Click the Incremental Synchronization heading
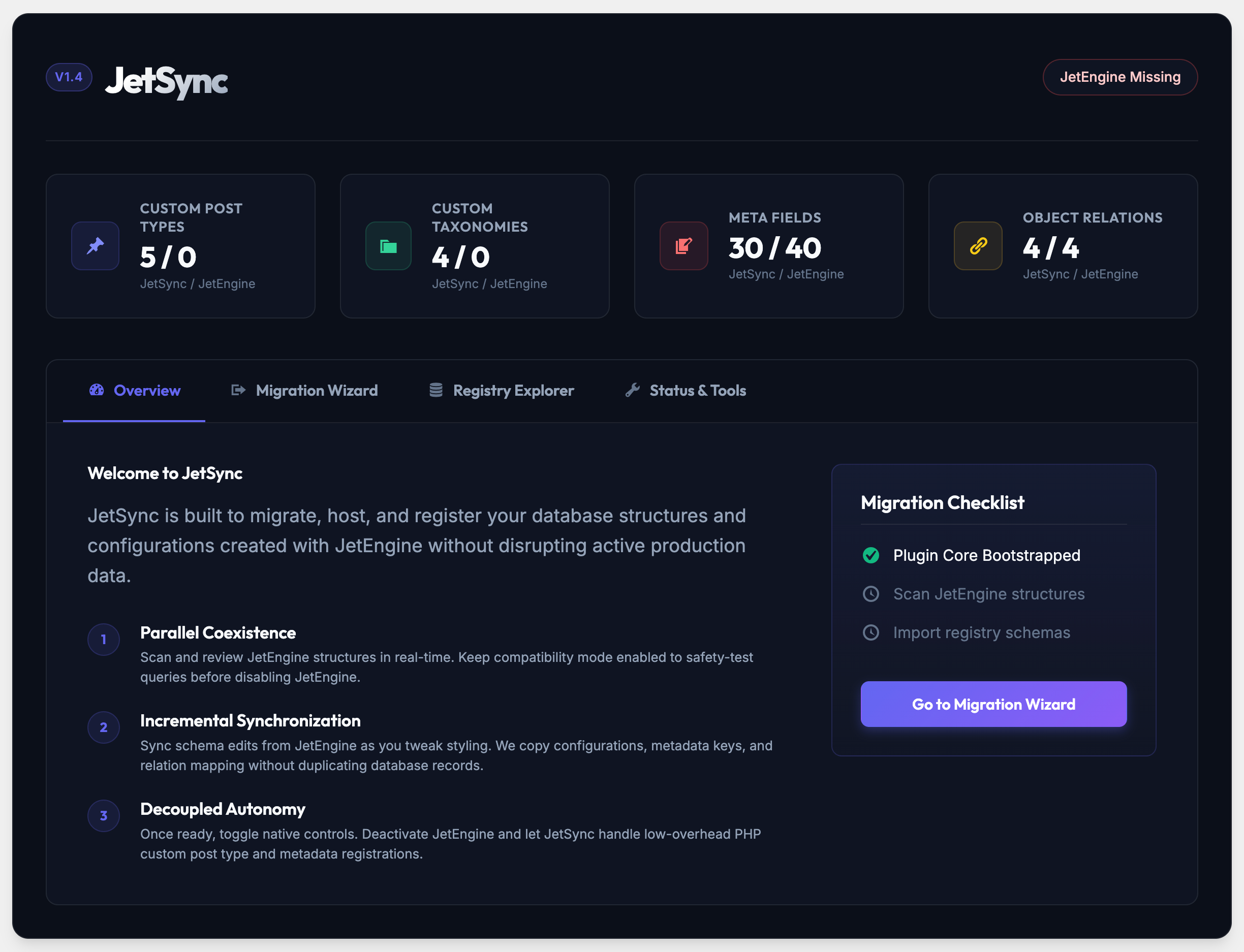1244x952 pixels. pyautogui.click(x=251, y=720)
